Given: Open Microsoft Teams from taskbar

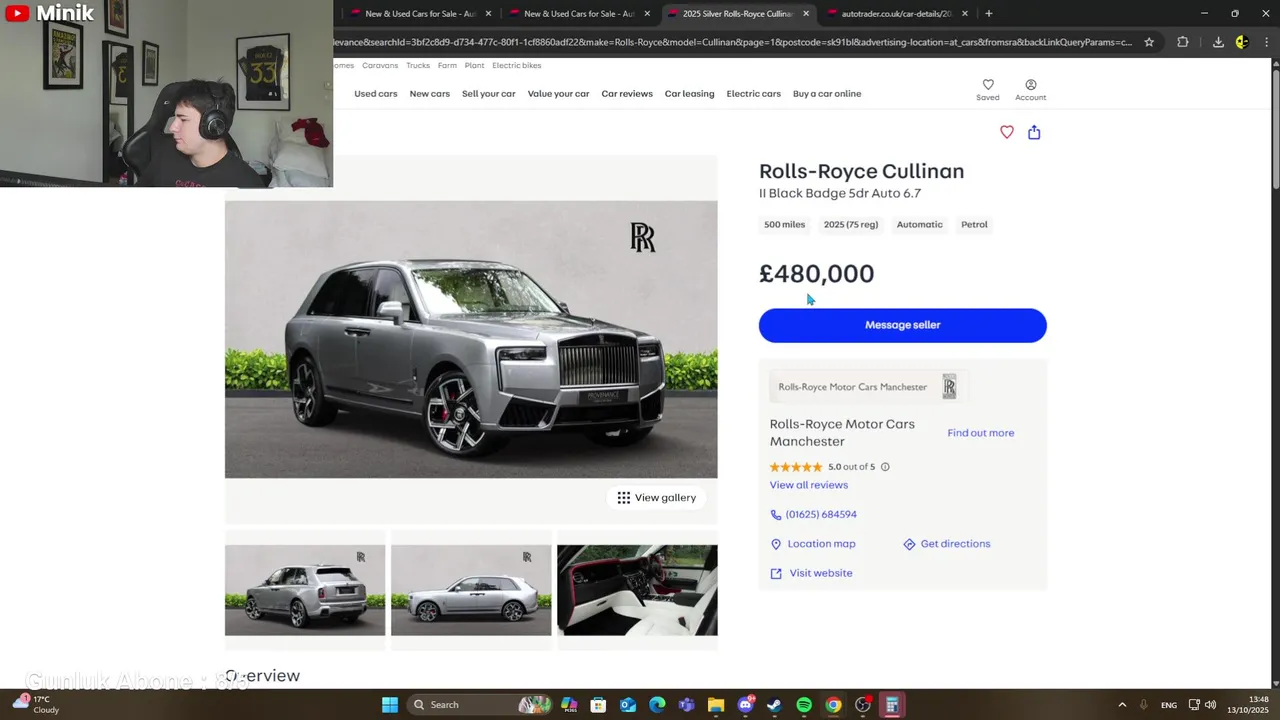Looking at the screenshot, I should pos(686,705).
